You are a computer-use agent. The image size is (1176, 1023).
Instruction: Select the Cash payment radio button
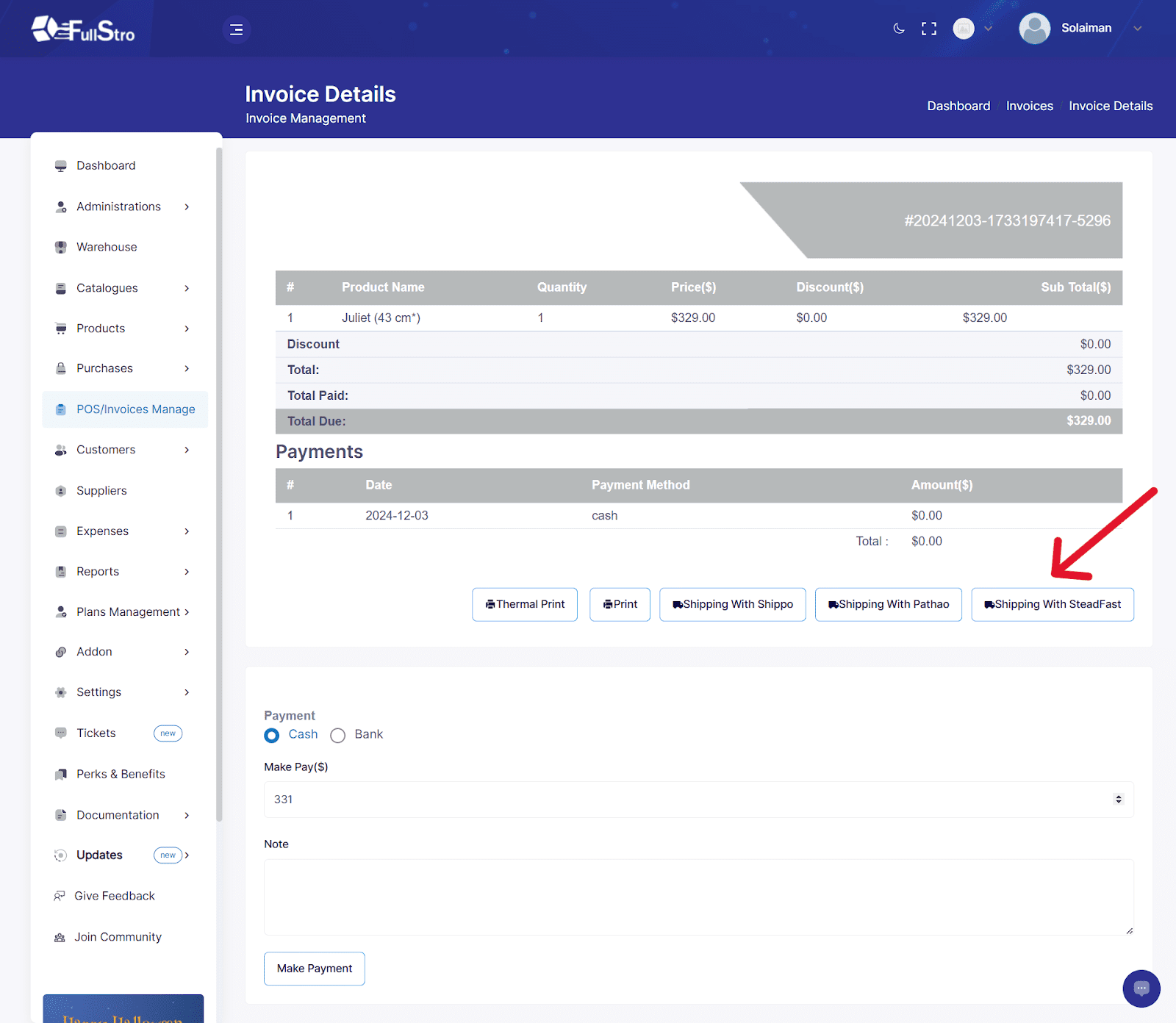click(272, 735)
